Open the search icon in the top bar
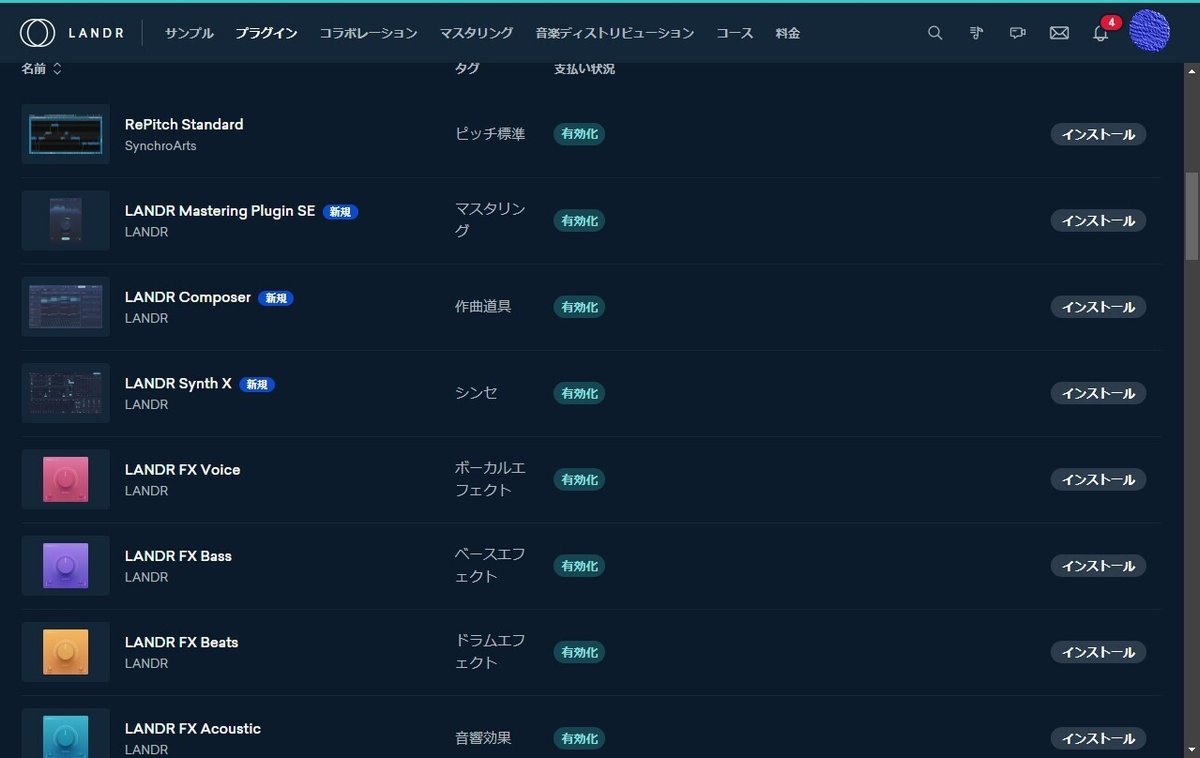 point(935,33)
